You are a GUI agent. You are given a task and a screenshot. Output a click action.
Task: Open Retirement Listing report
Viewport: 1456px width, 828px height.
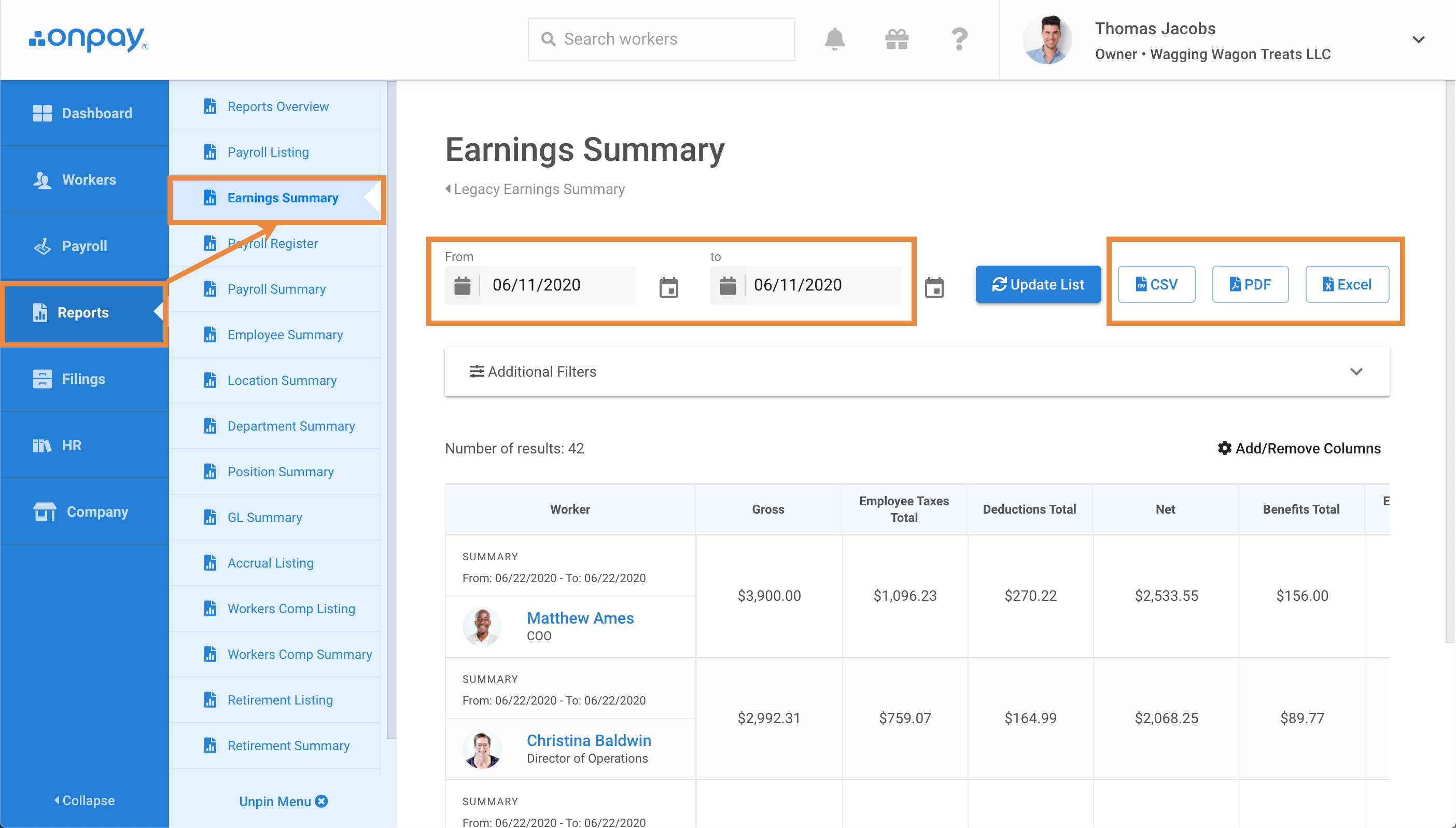click(x=274, y=700)
